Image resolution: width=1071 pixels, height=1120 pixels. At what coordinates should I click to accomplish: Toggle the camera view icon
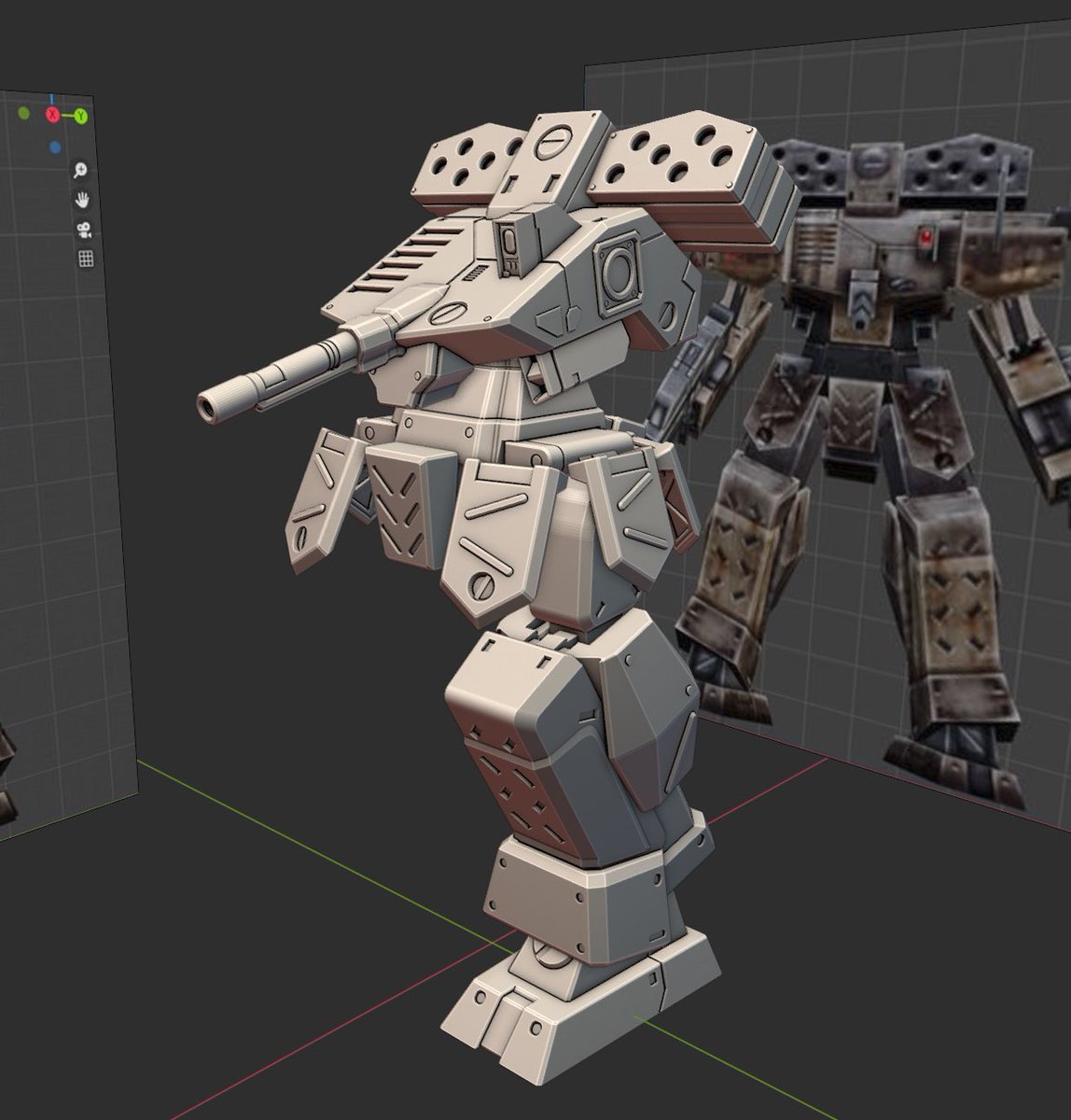point(84,230)
